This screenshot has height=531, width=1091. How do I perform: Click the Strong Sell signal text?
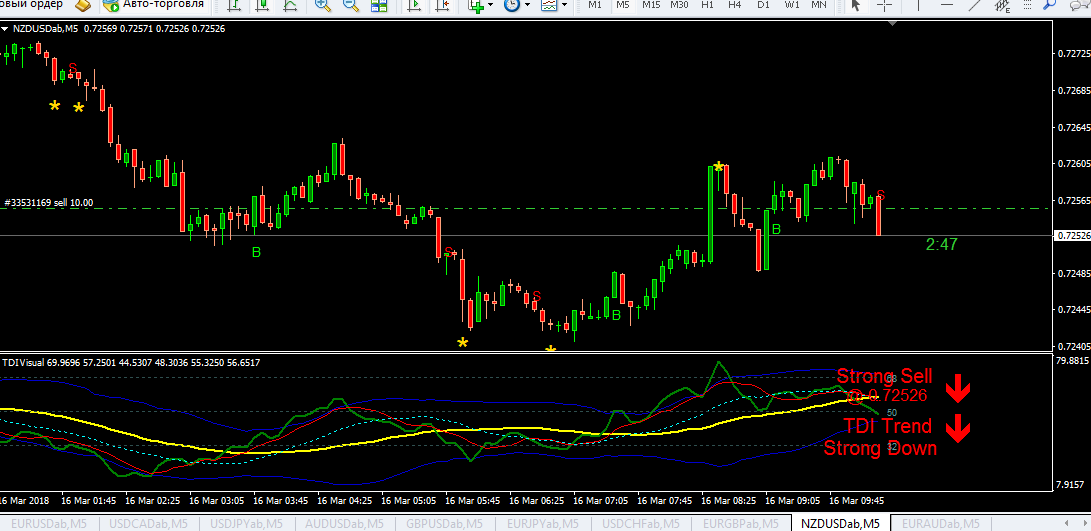(884, 377)
